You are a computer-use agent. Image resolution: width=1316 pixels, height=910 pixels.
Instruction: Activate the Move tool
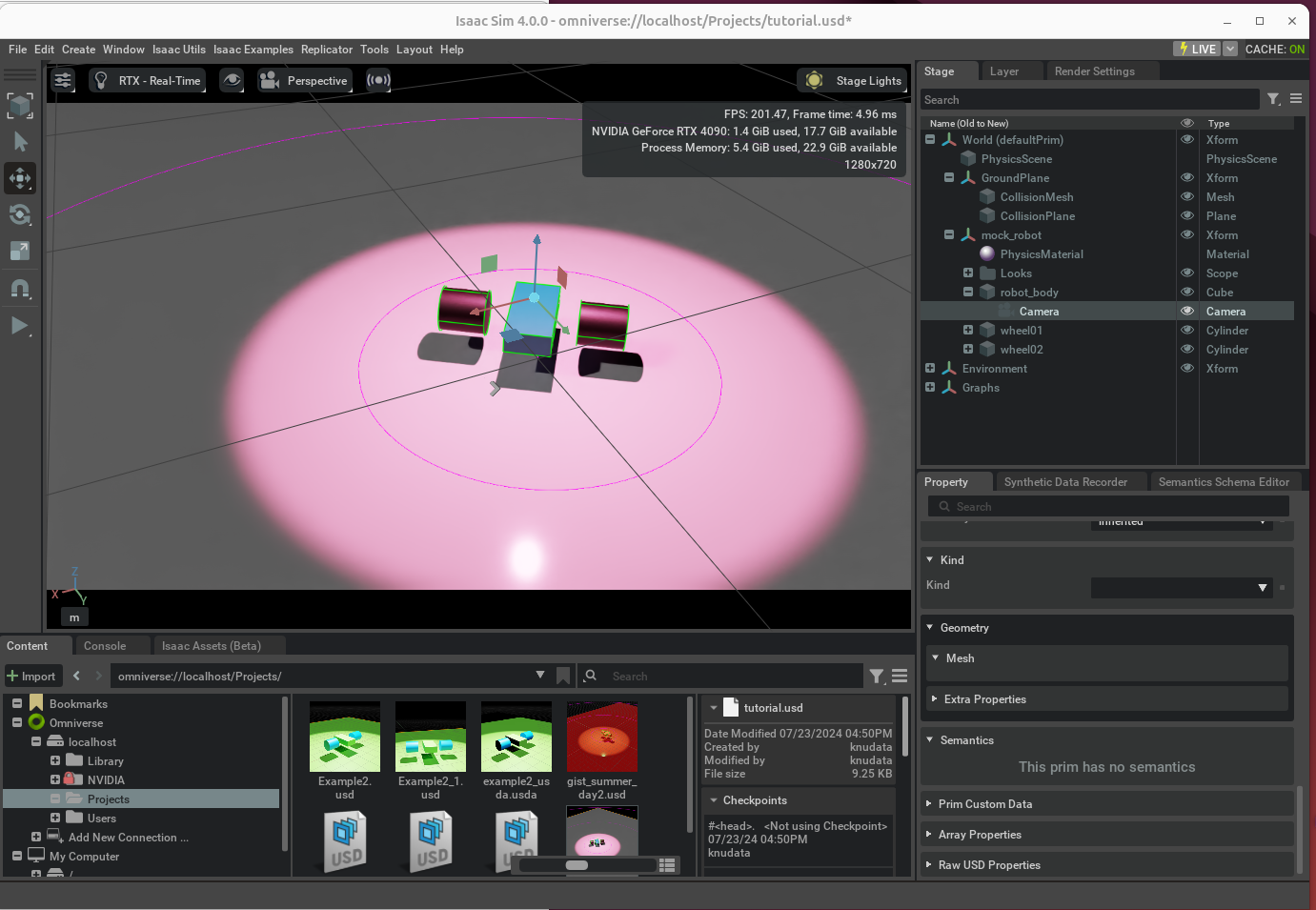coord(20,178)
